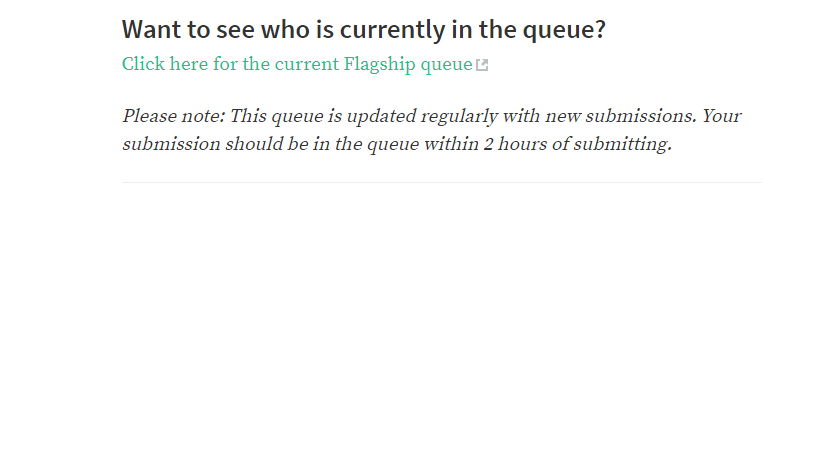Click "submissions." in the italic note
816x460 pixels.
click(641, 116)
